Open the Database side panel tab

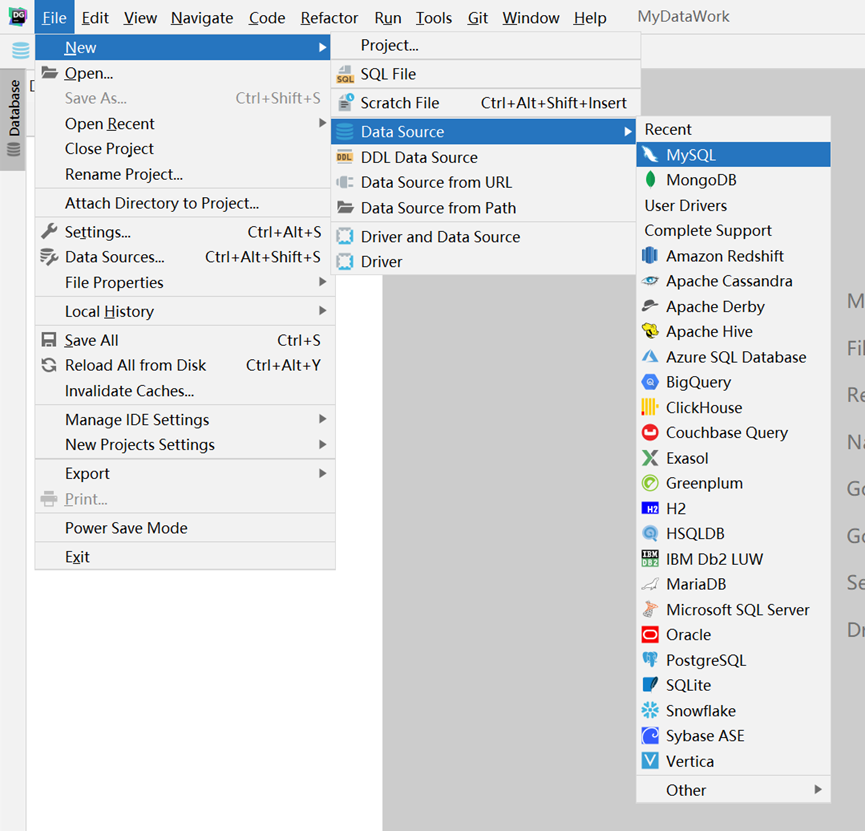13,119
